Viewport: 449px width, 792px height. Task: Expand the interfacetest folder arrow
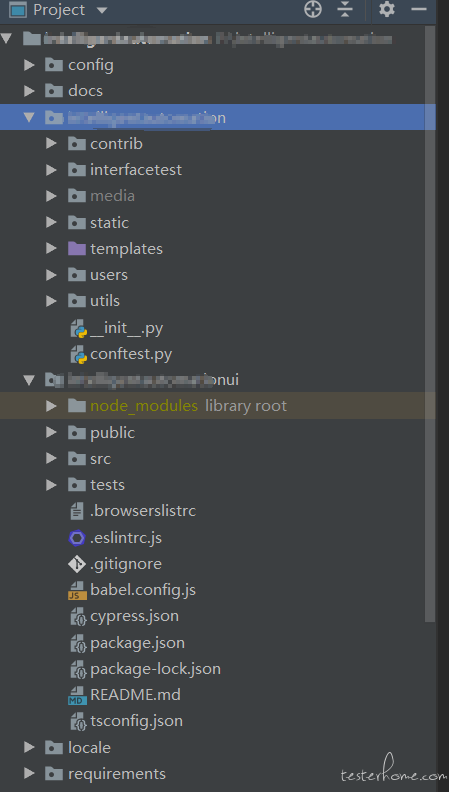pyautogui.click(x=51, y=170)
